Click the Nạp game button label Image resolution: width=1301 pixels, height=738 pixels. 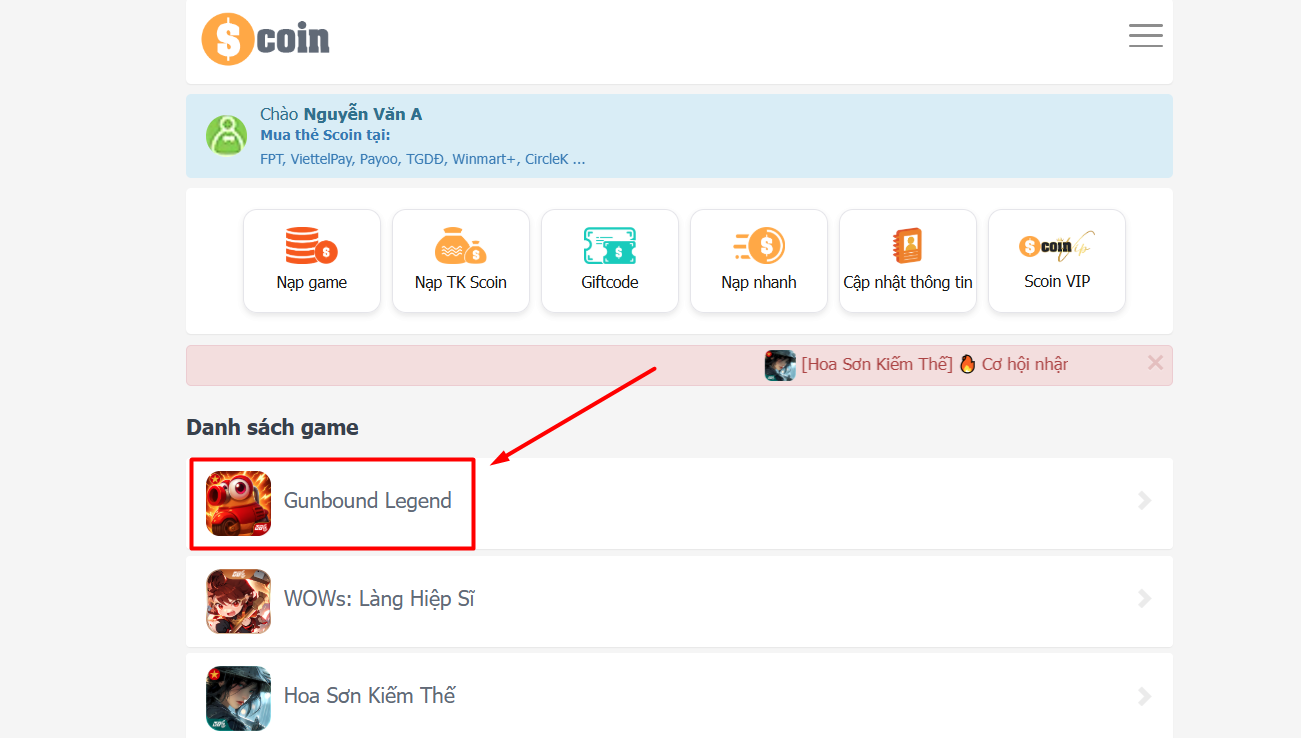tap(311, 283)
